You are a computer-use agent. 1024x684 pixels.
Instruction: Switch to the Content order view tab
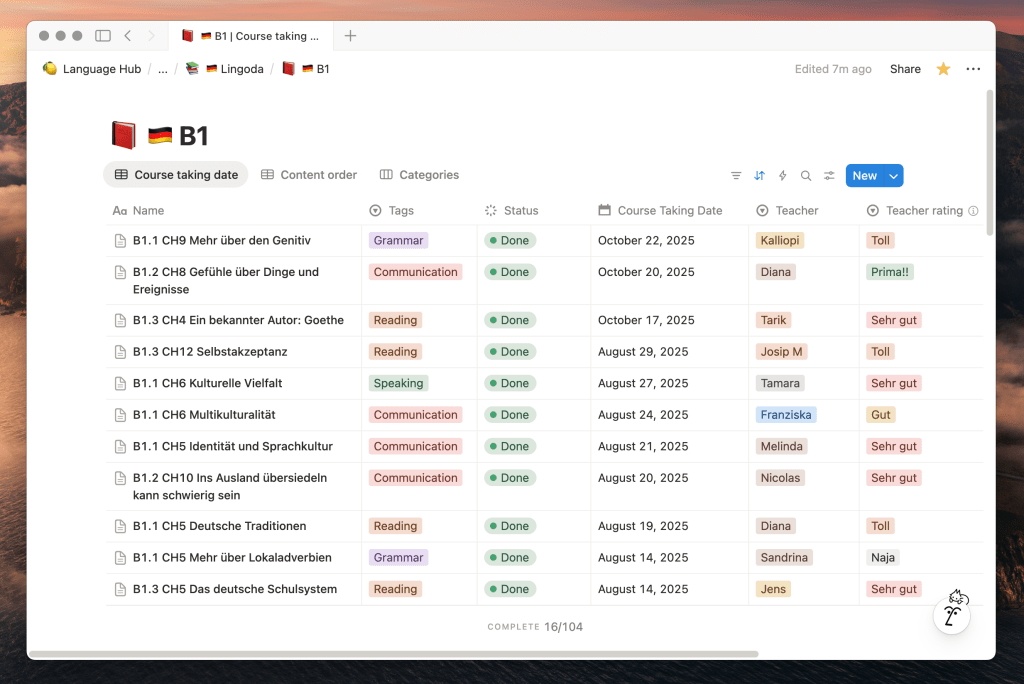309,175
